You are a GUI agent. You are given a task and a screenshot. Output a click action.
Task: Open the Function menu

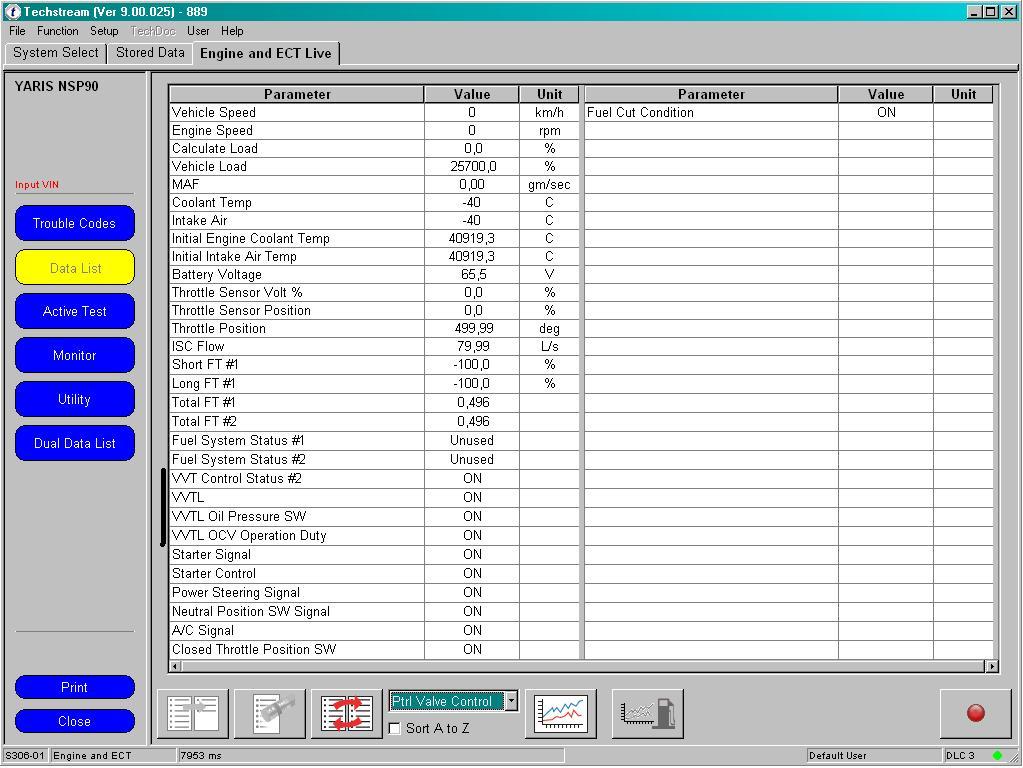[x=57, y=31]
